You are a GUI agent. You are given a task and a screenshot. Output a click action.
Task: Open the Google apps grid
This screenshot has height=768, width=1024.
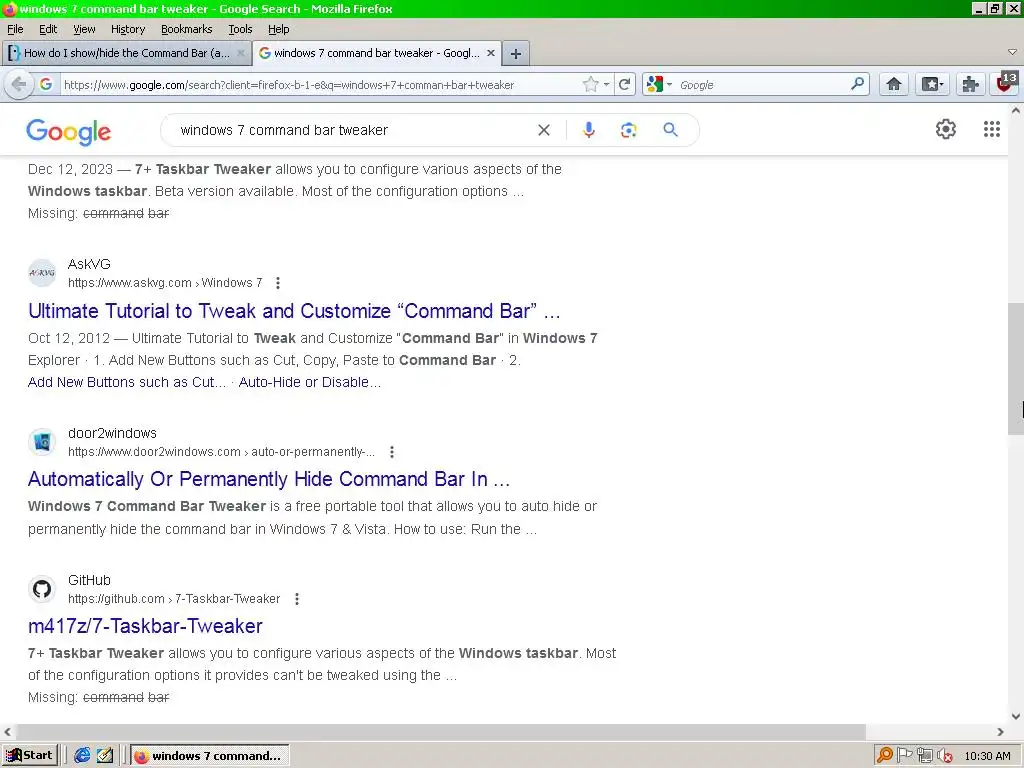click(991, 129)
